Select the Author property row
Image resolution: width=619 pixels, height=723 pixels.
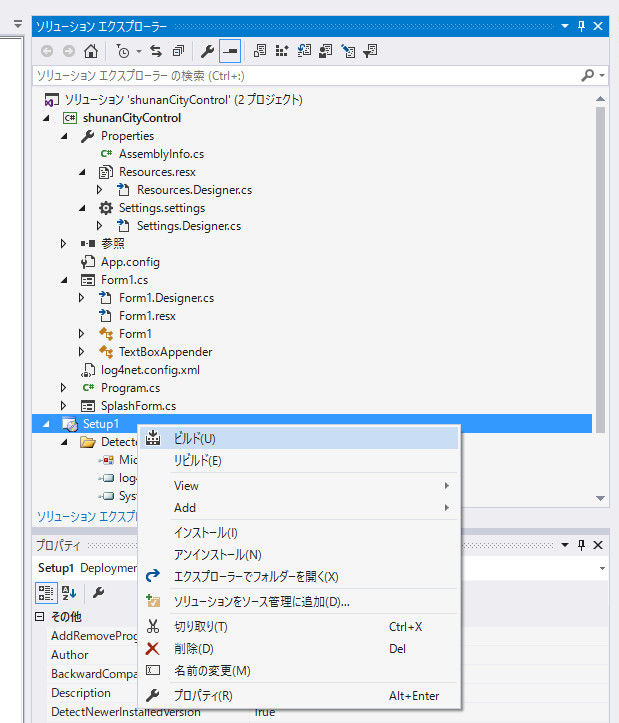pyautogui.click(x=94, y=655)
